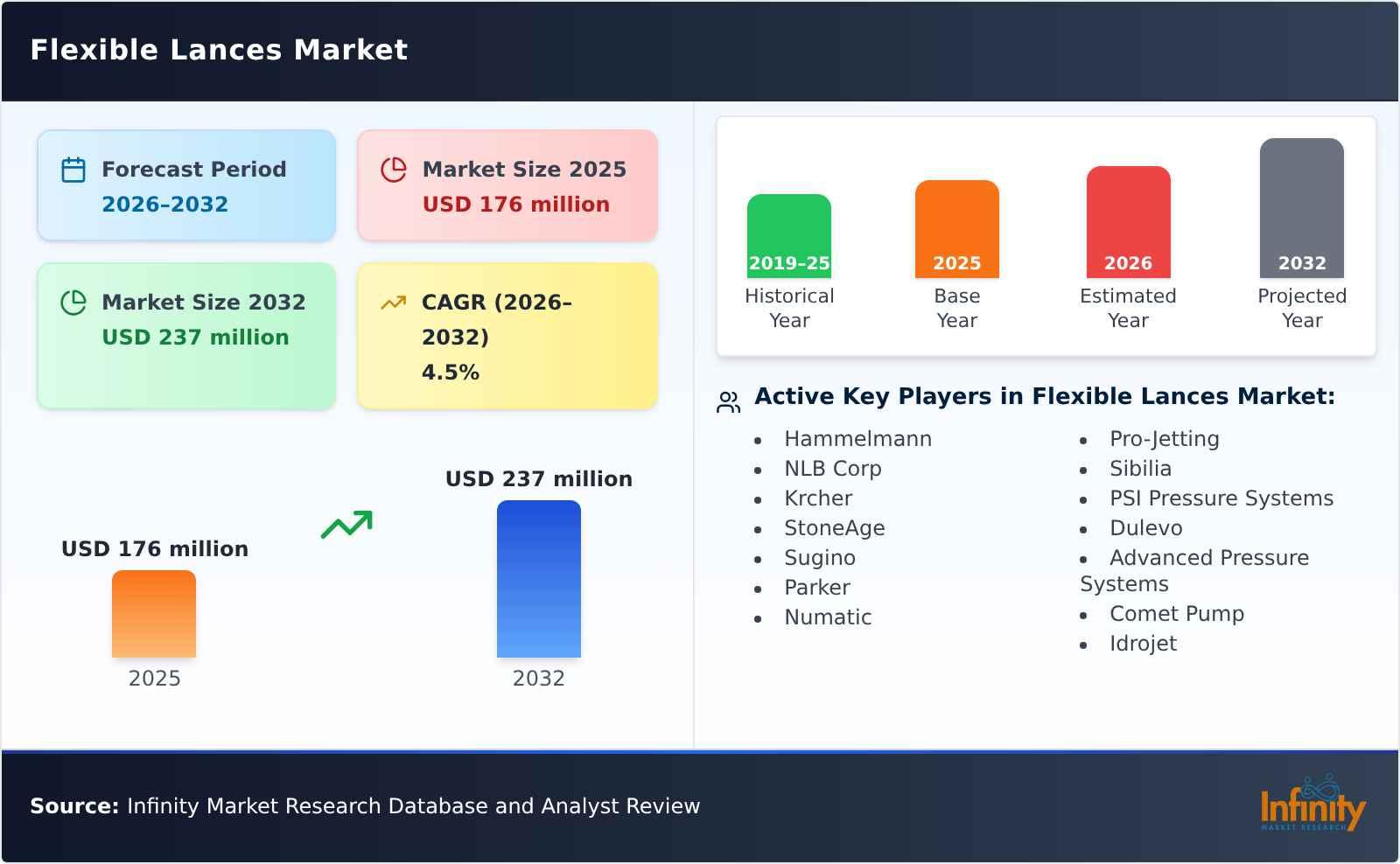The height and width of the screenshot is (864, 1400).
Task: Click the calendar icon in Forecast Period card
Action: pyautogui.click(x=73, y=169)
